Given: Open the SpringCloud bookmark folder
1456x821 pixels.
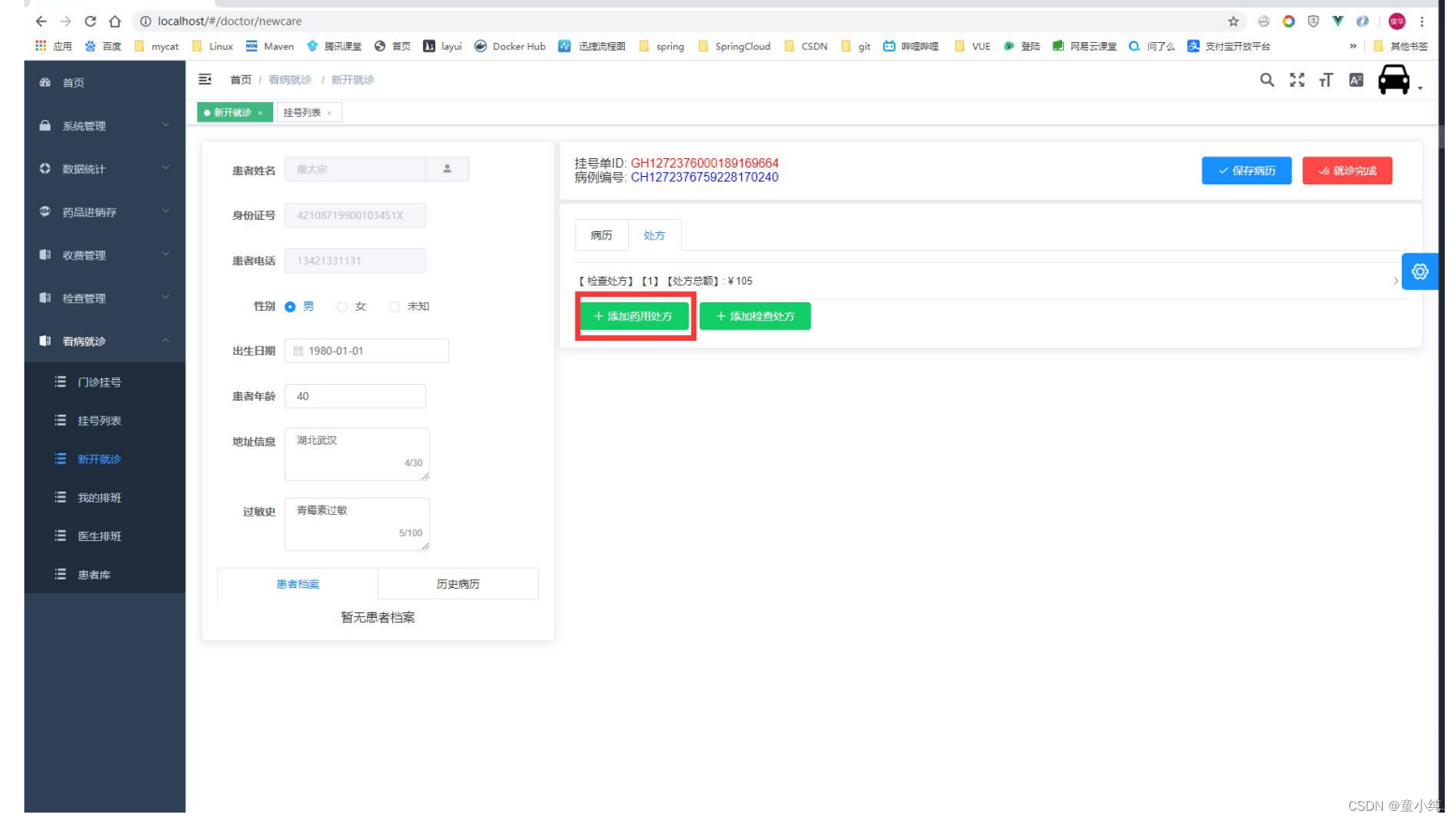Looking at the screenshot, I should click(x=735, y=46).
